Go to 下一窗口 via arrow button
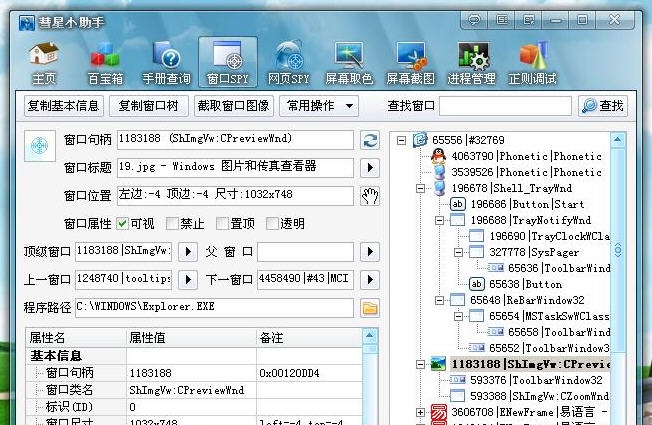 [x=370, y=279]
